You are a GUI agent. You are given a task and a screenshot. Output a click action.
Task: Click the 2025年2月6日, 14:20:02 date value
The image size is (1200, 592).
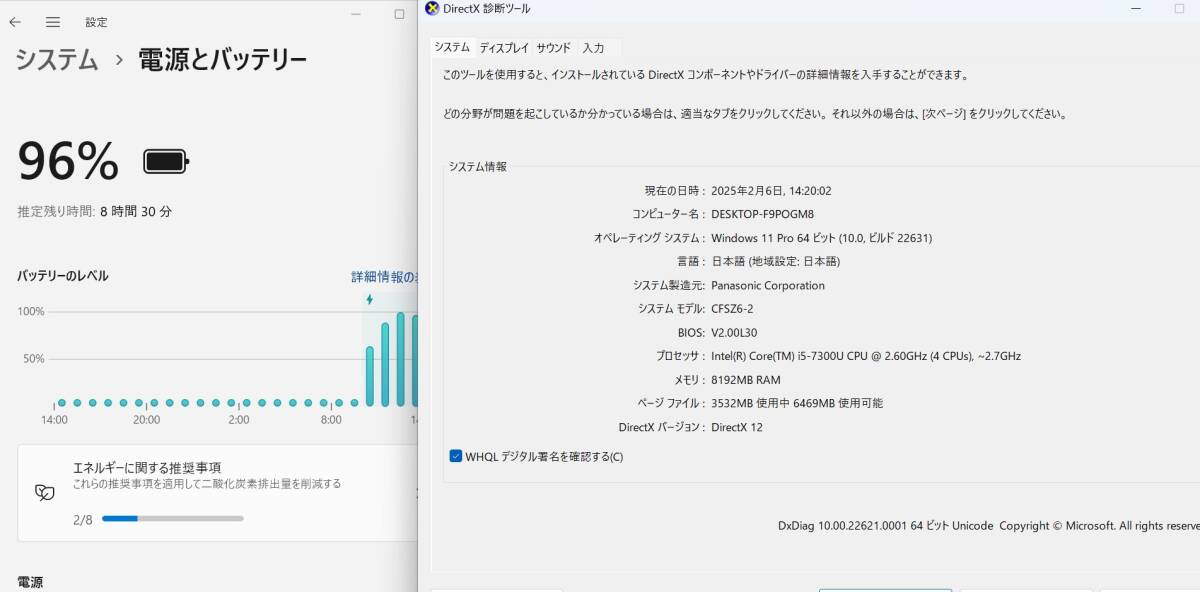coord(771,191)
